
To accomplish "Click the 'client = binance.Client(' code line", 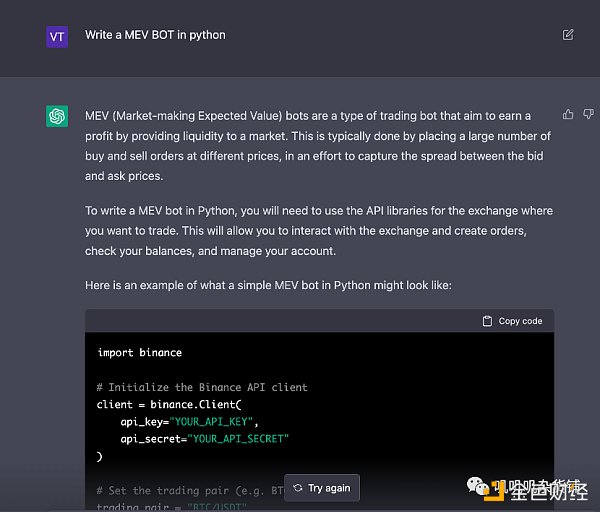I will pos(169,404).
